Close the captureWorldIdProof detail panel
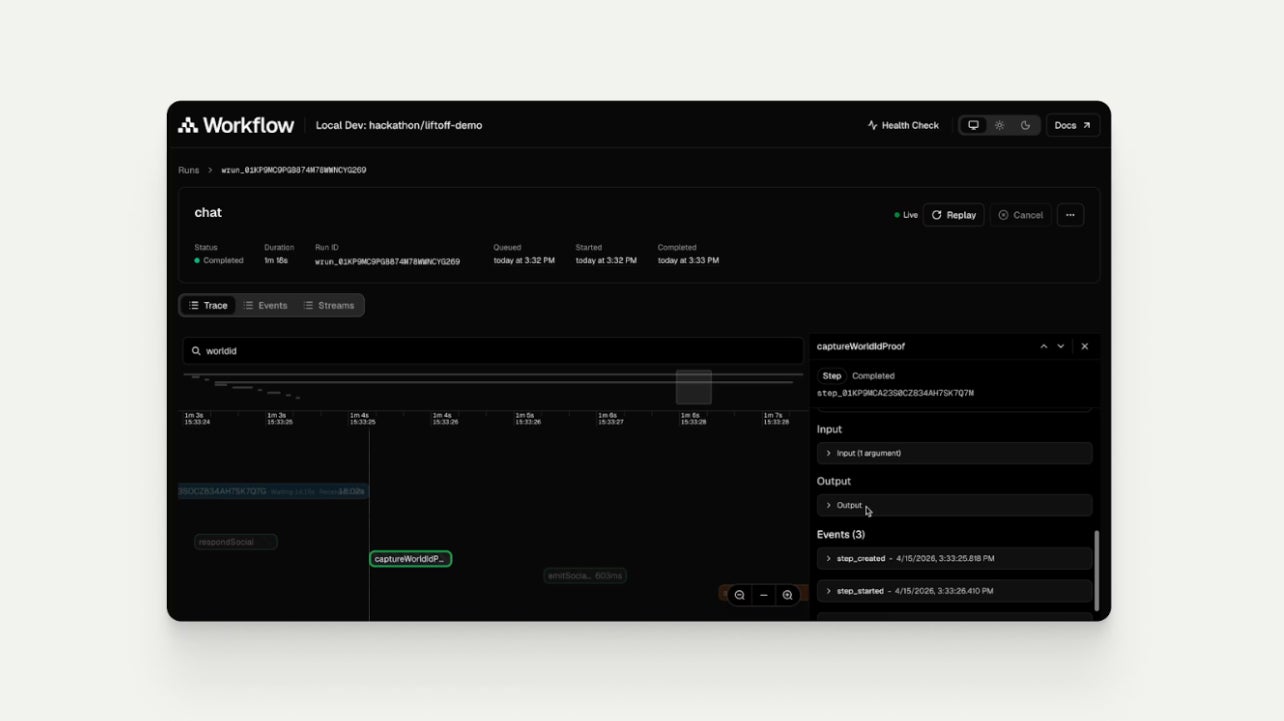This screenshot has height=721, width=1284. click(x=1085, y=346)
